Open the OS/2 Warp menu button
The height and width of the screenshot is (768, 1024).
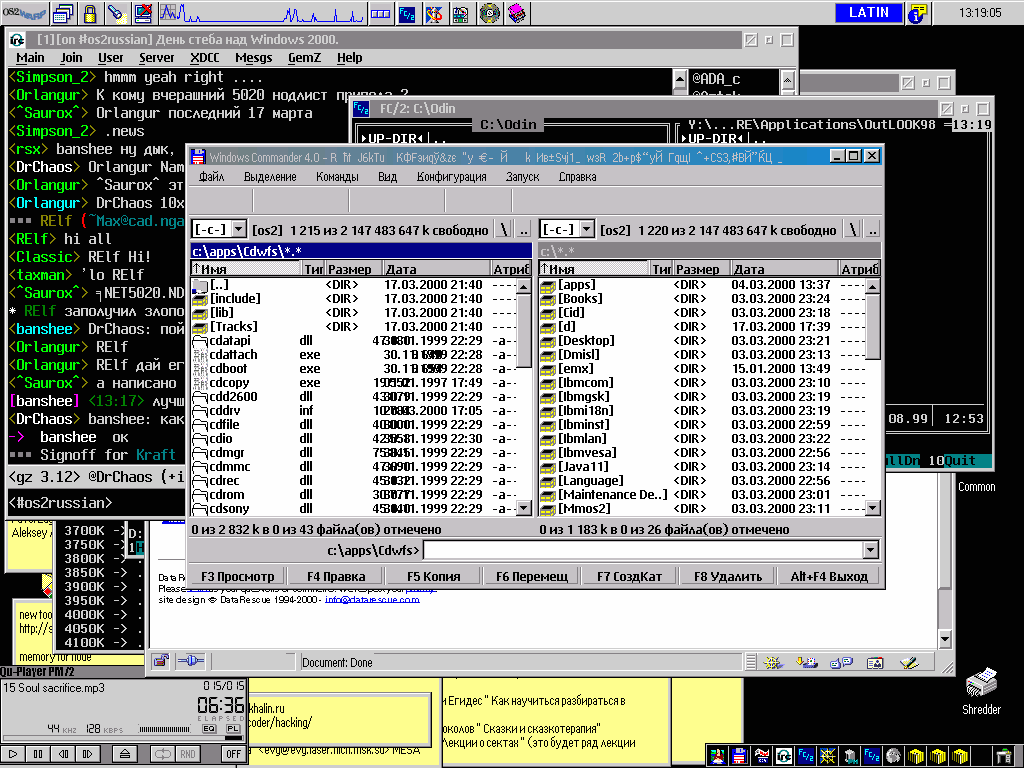tap(24, 12)
